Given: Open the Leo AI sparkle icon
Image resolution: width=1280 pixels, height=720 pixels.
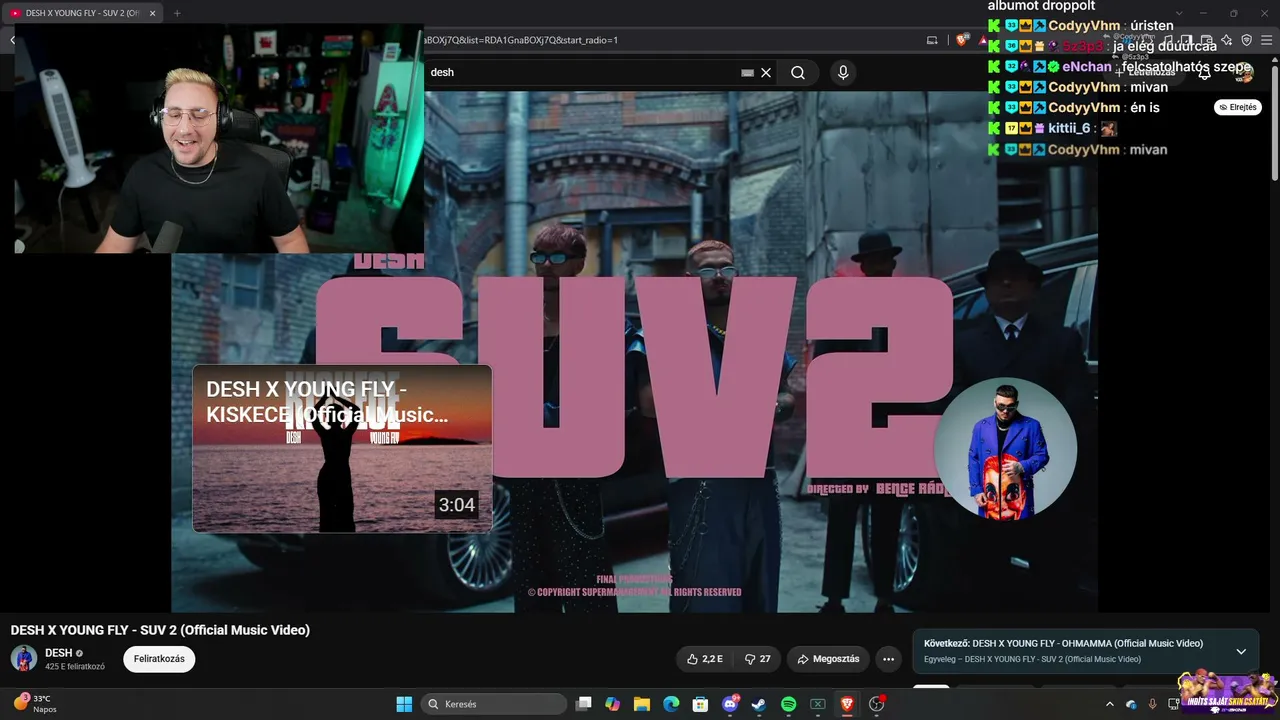Looking at the screenshot, I should point(1227,40).
